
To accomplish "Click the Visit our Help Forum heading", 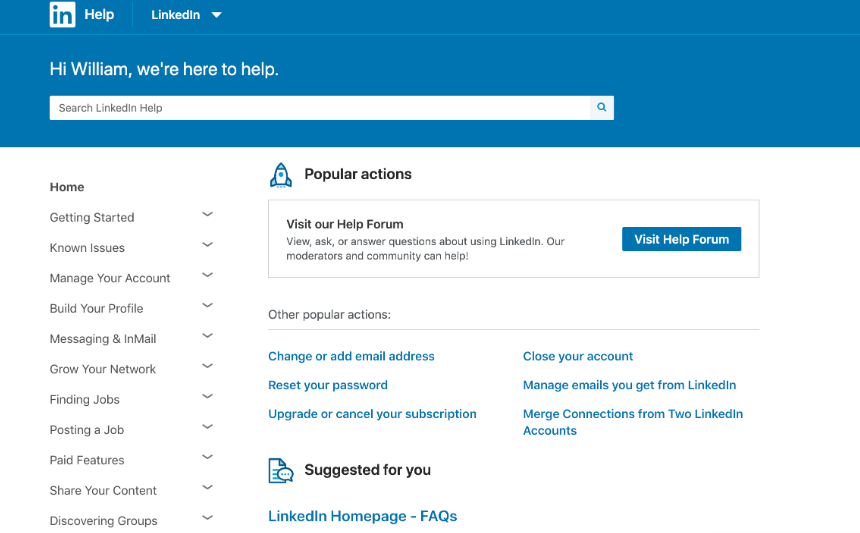I will point(344,224).
